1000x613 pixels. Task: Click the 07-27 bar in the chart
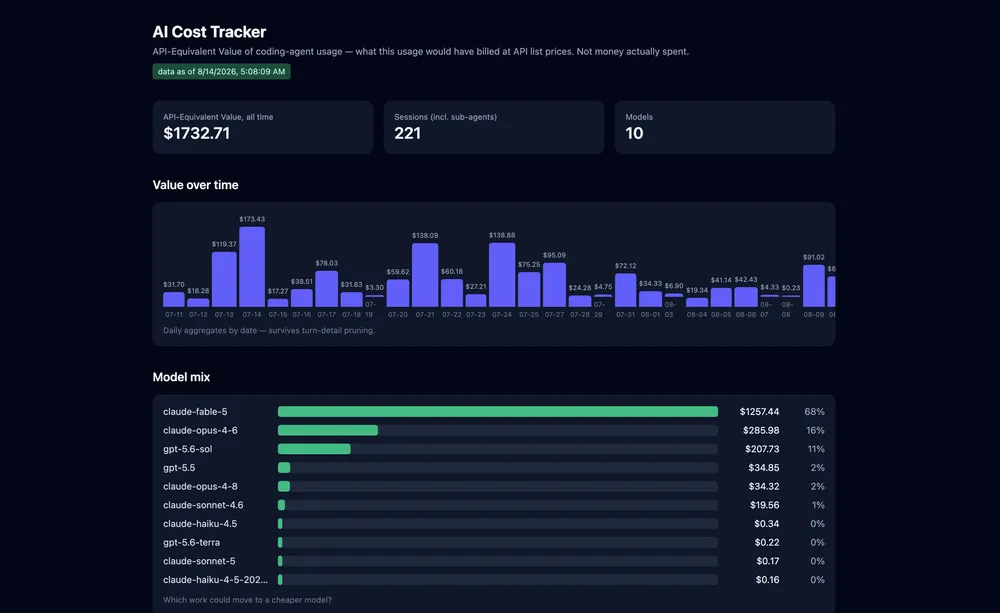point(554,284)
